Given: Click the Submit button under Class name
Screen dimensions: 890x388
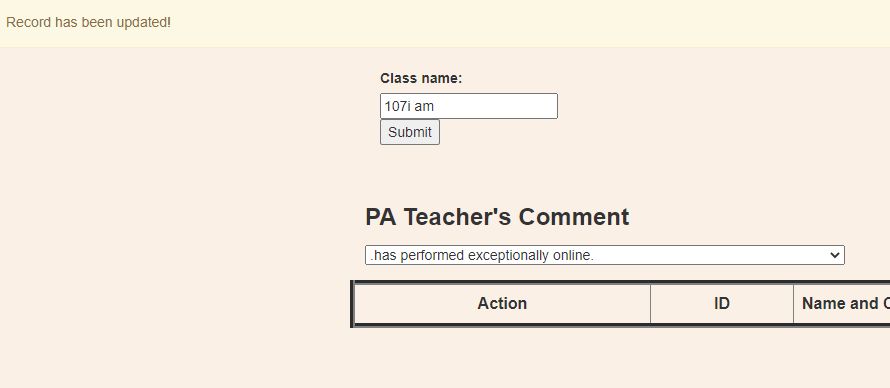Looking at the screenshot, I should pos(410,132).
